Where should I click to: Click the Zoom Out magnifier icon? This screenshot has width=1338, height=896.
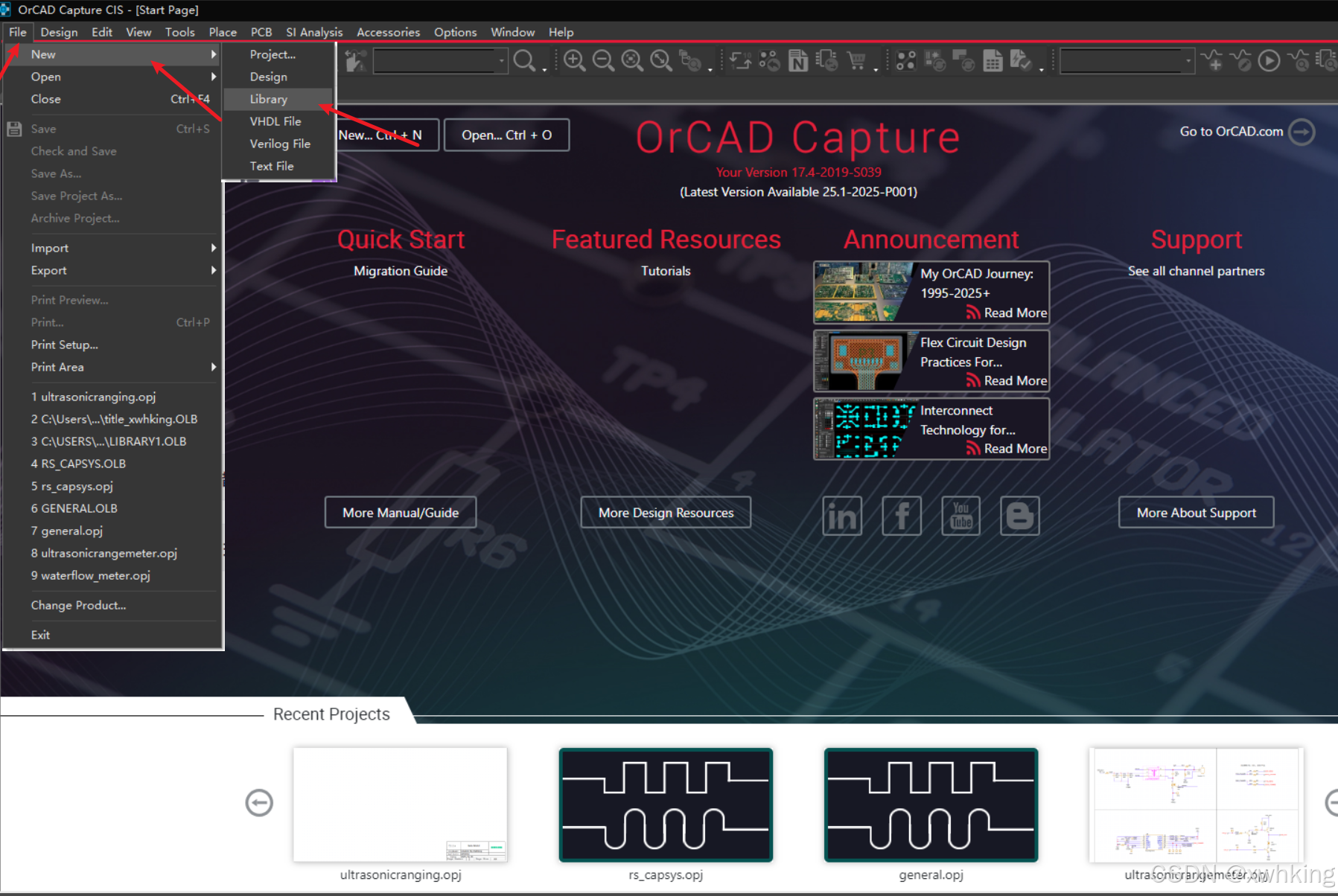click(x=603, y=61)
